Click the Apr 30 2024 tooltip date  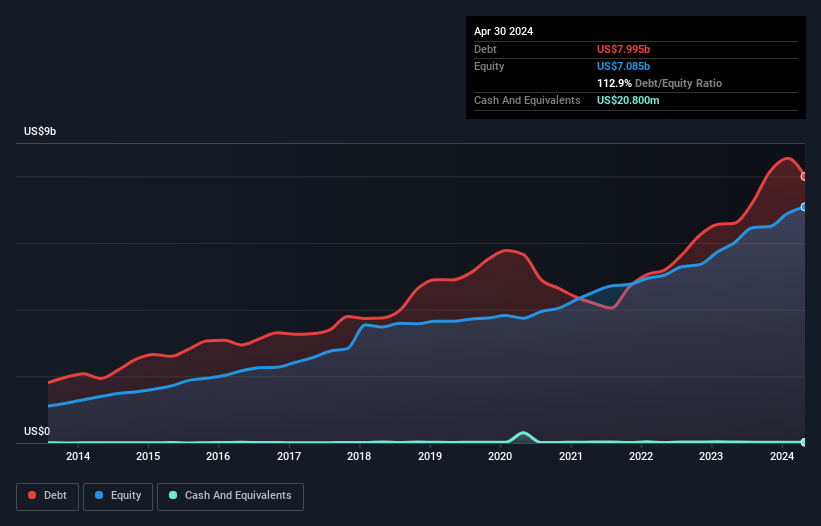coord(504,31)
